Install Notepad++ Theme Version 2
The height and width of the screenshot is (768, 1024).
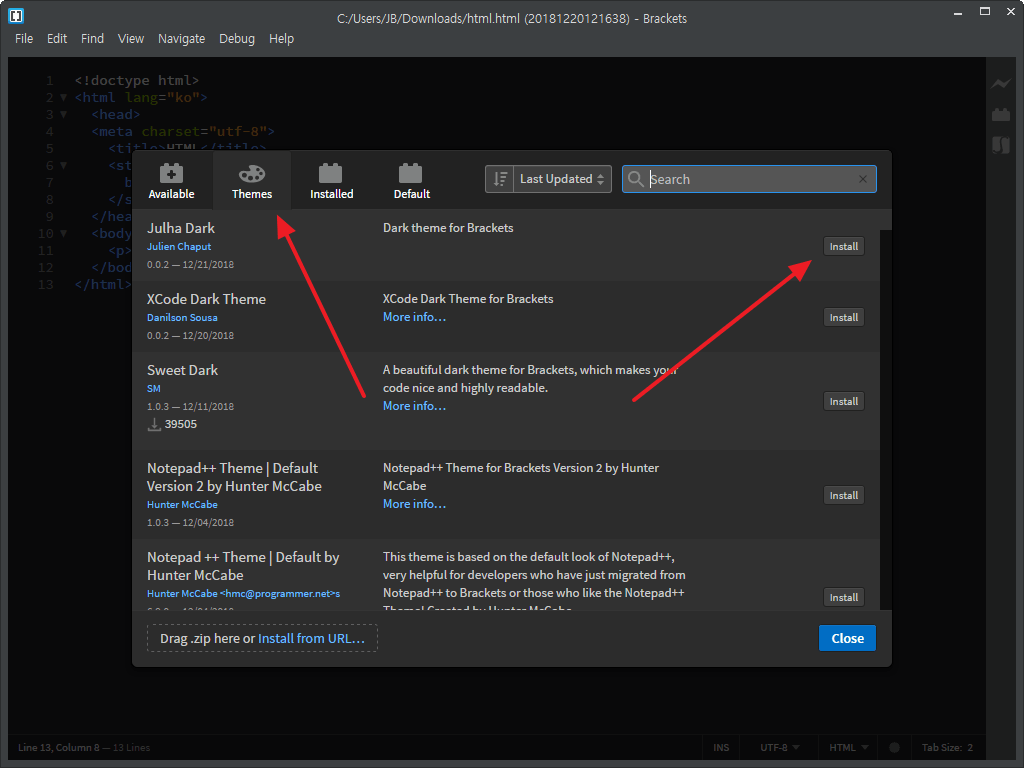pos(844,495)
